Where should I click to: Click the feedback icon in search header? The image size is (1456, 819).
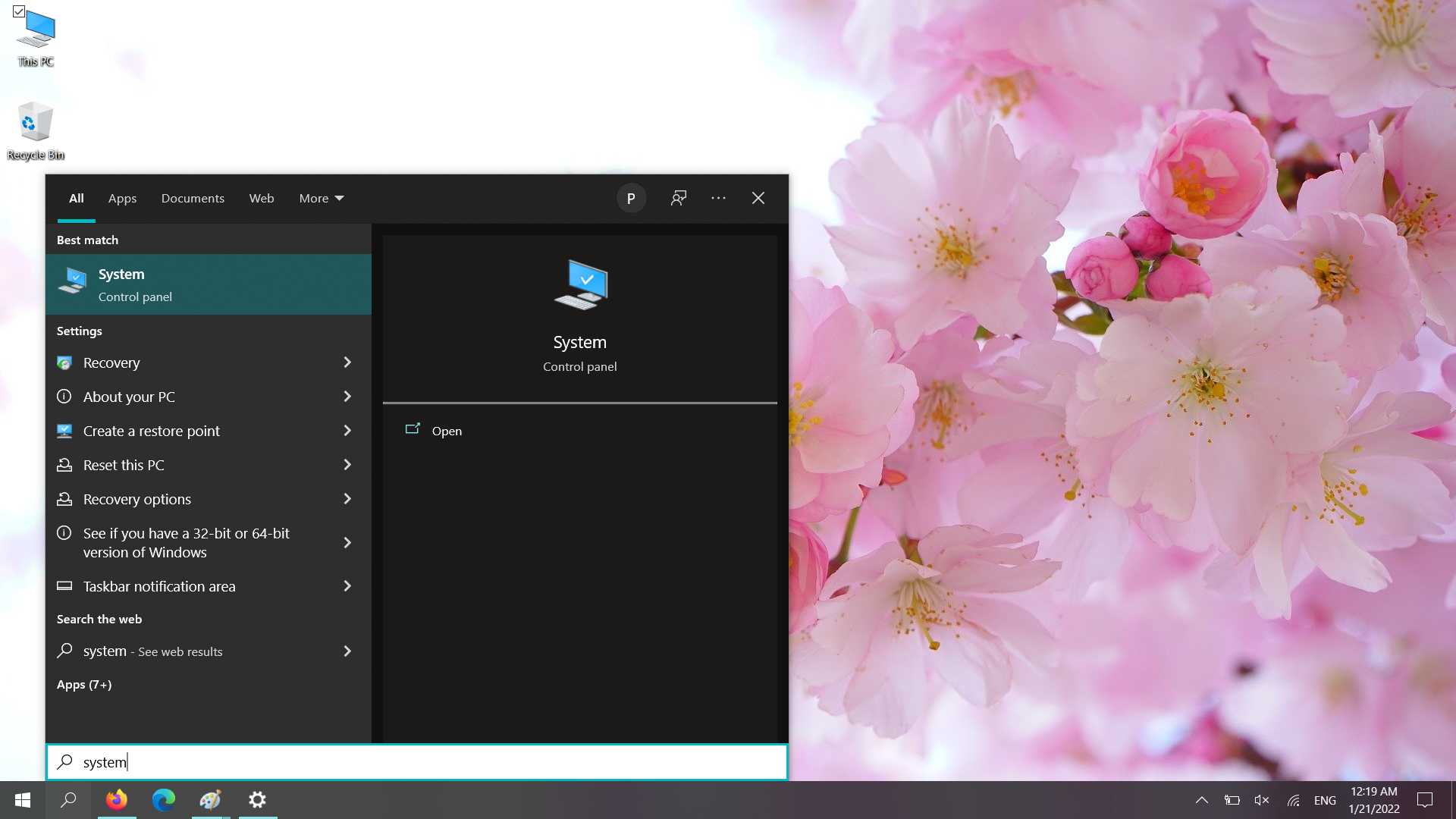(x=679, y=198)
